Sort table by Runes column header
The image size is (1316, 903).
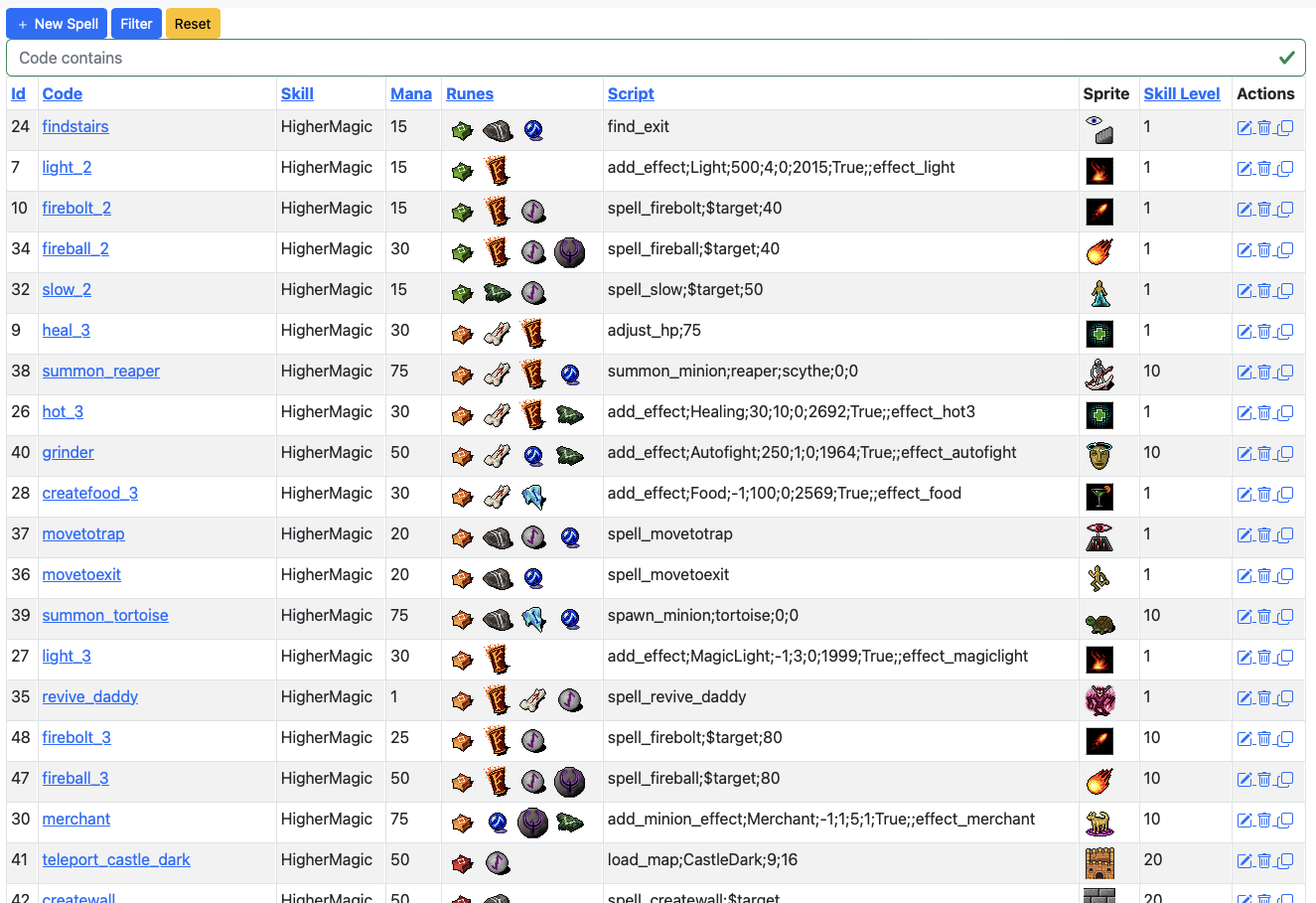click(x=470, y=93)
